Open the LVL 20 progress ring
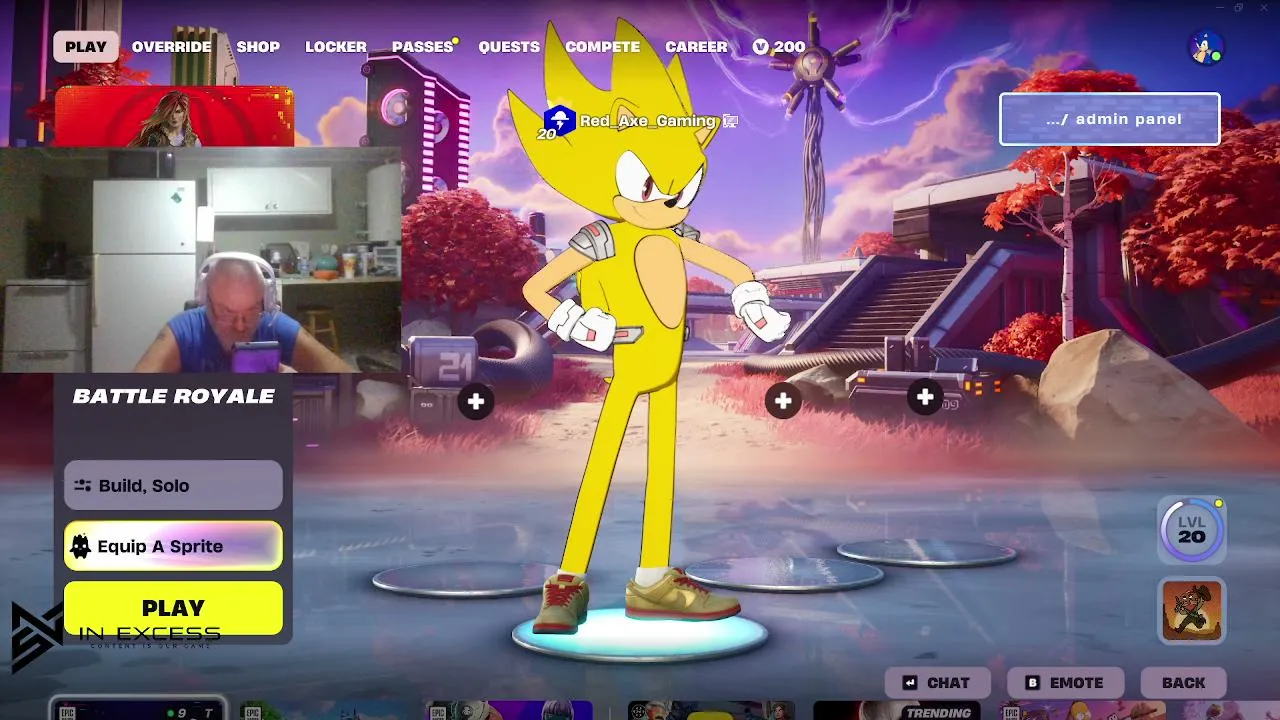1280x720 pixels. coord(1191,529)
